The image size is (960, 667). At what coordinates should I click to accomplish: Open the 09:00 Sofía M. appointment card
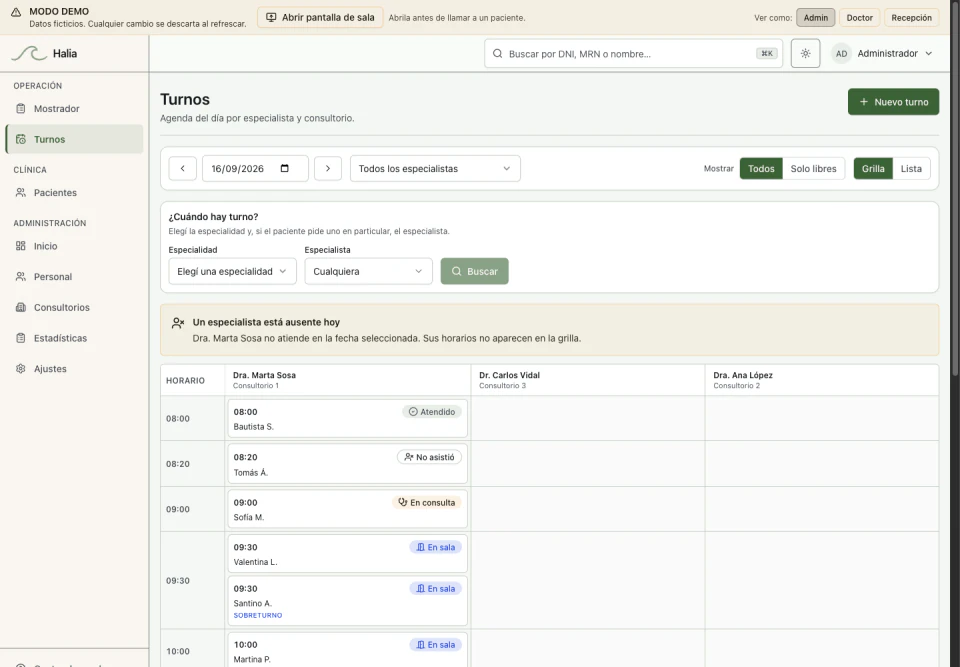point(347,509)
